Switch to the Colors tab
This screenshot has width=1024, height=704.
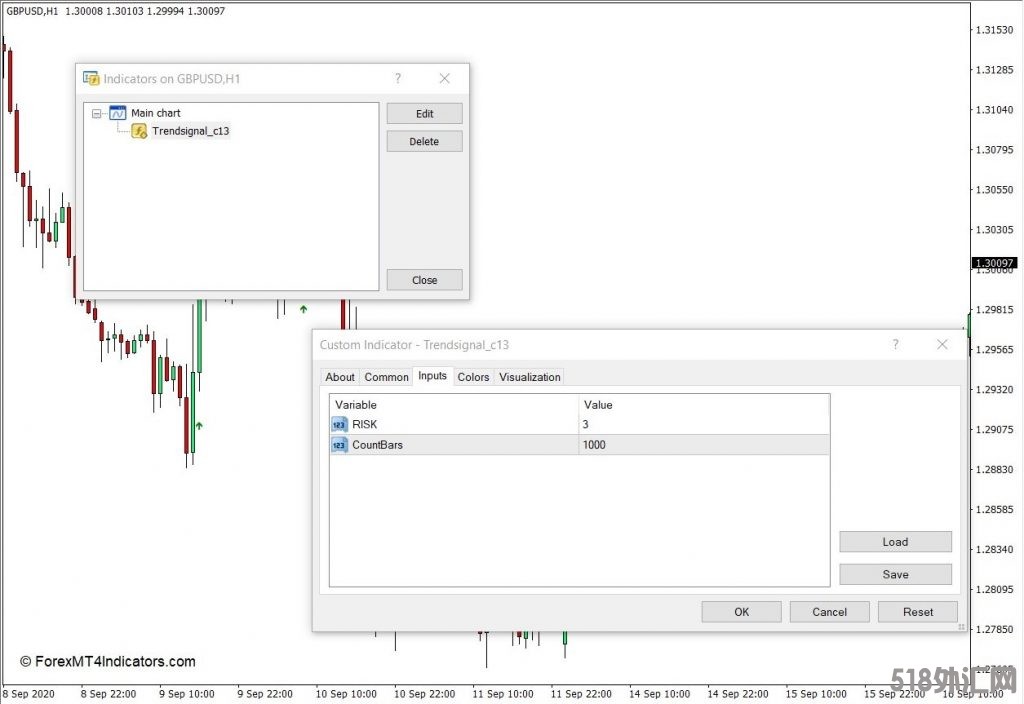(473, 377)
